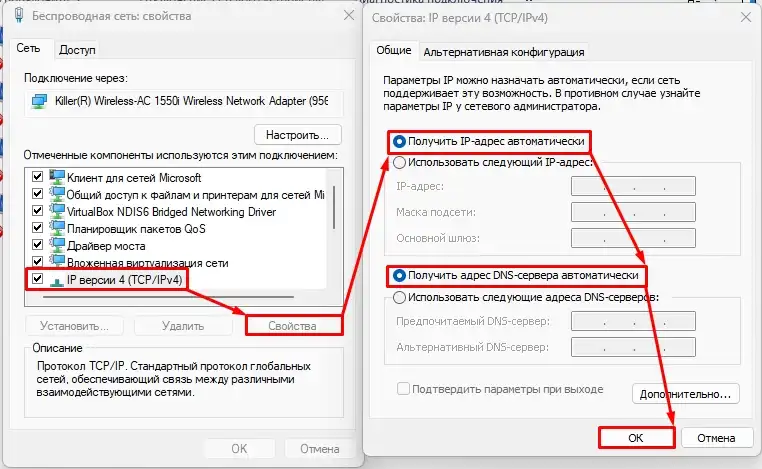762x469 pixels.
Task: Toggle Вложенная виртуализация сети checkbox
Action: (37, 261)
